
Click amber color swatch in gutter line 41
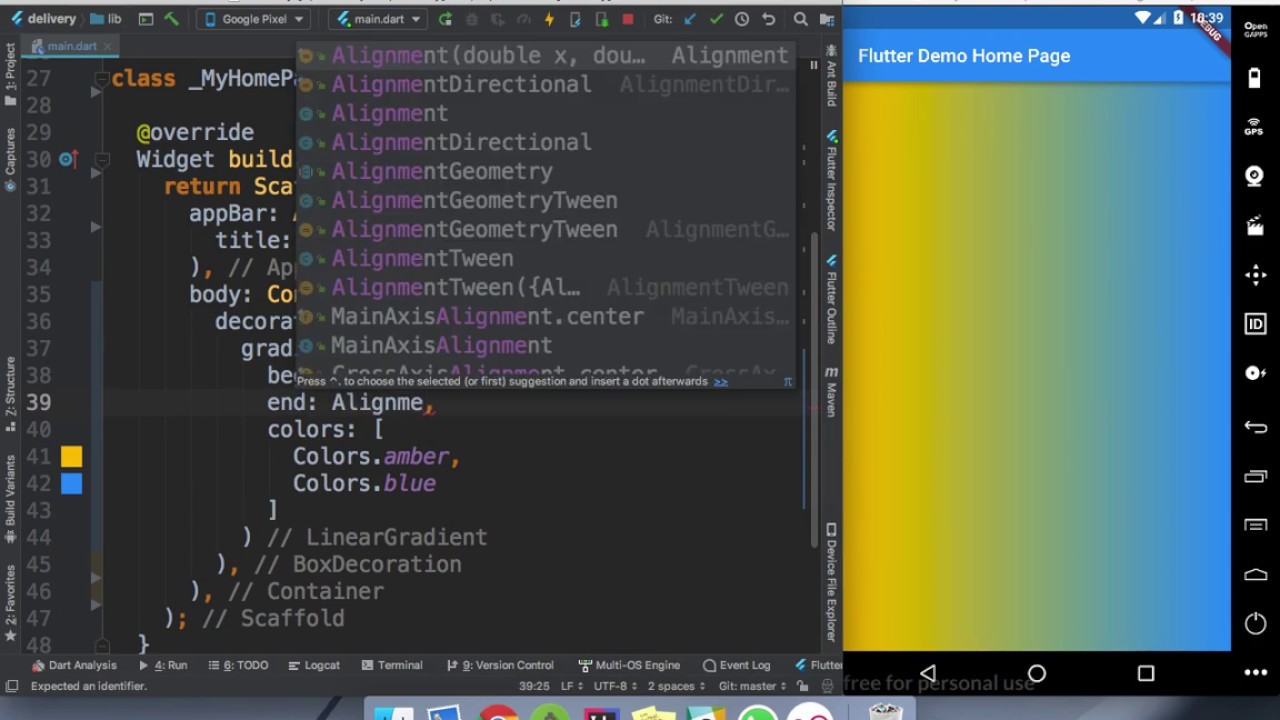tap(71, 457)
